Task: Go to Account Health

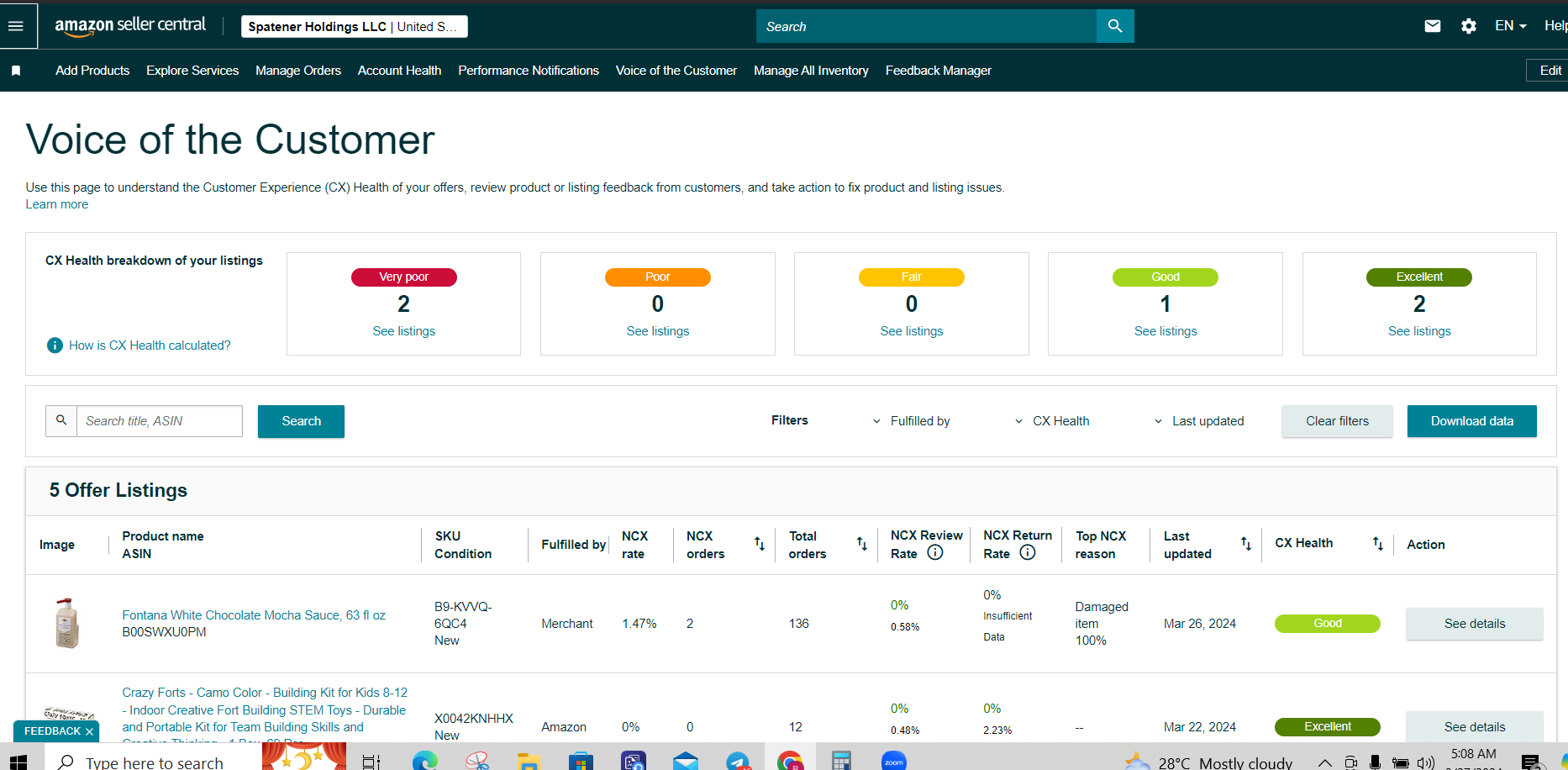Action: (x=399, y=71)
